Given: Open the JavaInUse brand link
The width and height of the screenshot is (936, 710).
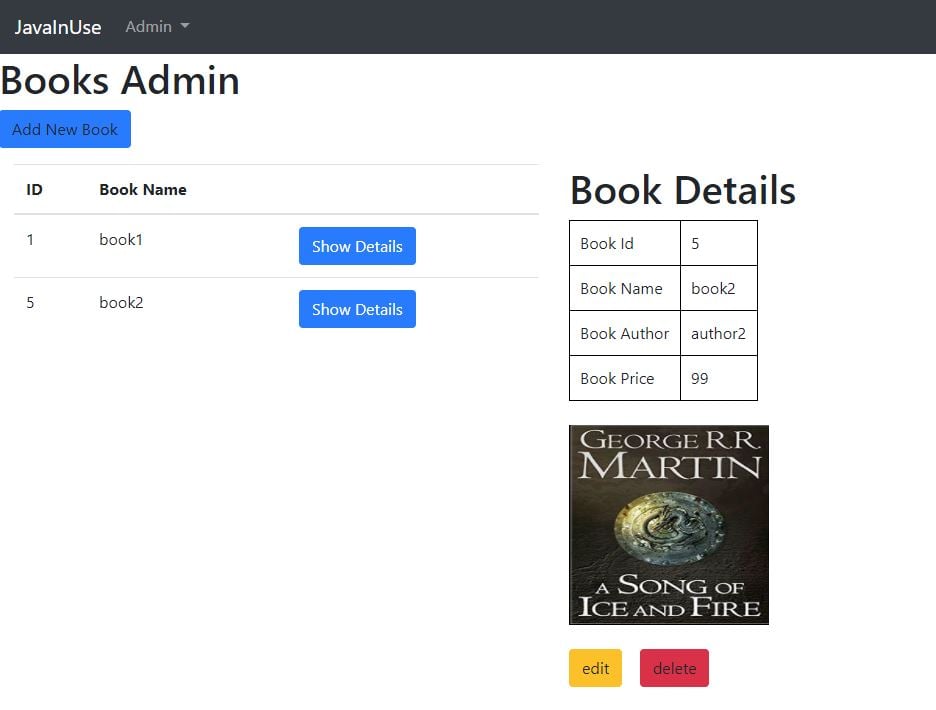Looking at the screenshot, I should point(58,27).
